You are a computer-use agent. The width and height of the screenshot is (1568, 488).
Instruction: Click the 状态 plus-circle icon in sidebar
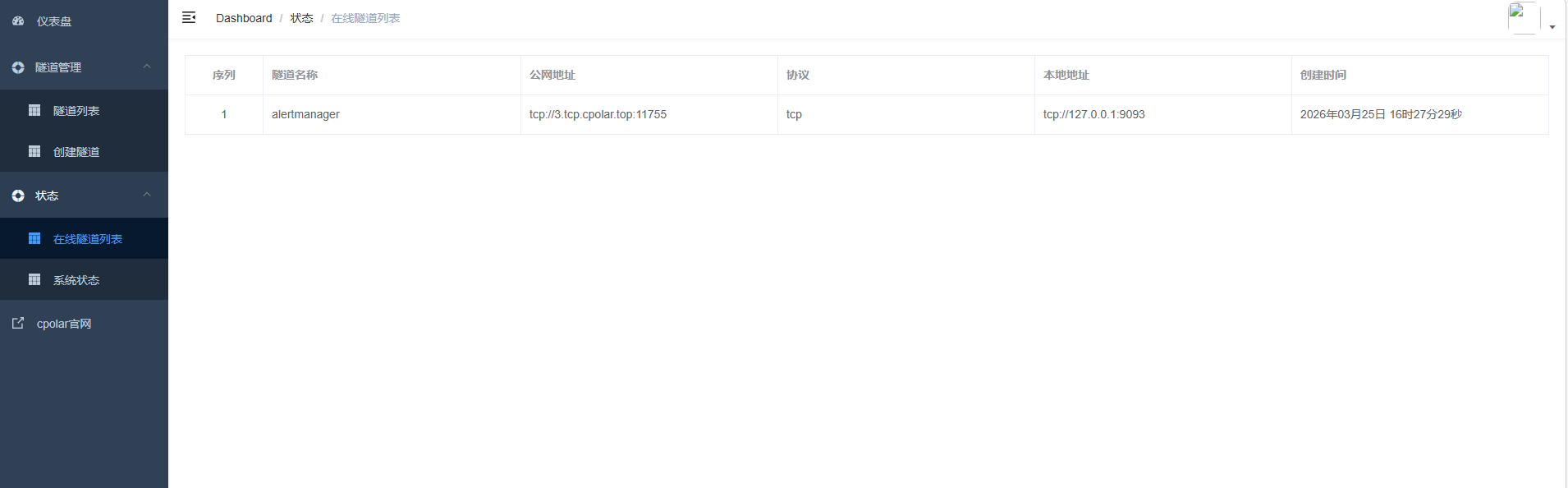18,196
